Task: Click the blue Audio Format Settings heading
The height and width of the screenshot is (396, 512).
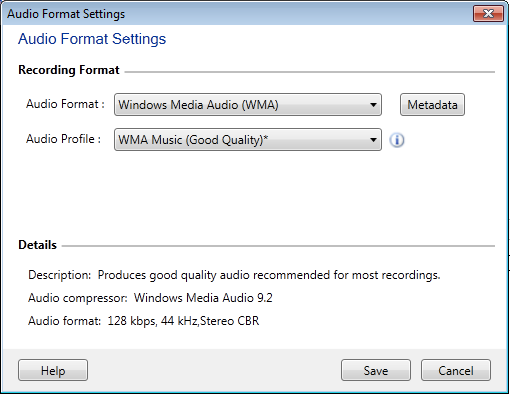Action: tap(92, 39)
